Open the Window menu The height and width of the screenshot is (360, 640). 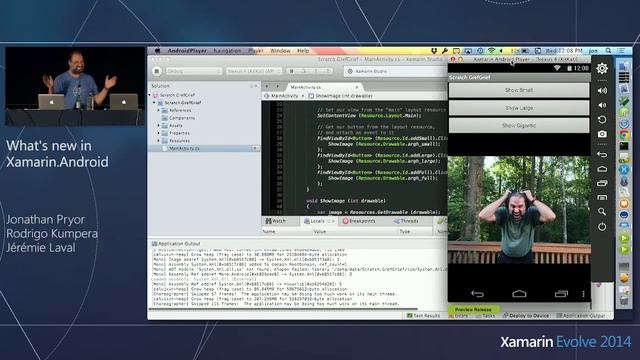click(280, 51)
